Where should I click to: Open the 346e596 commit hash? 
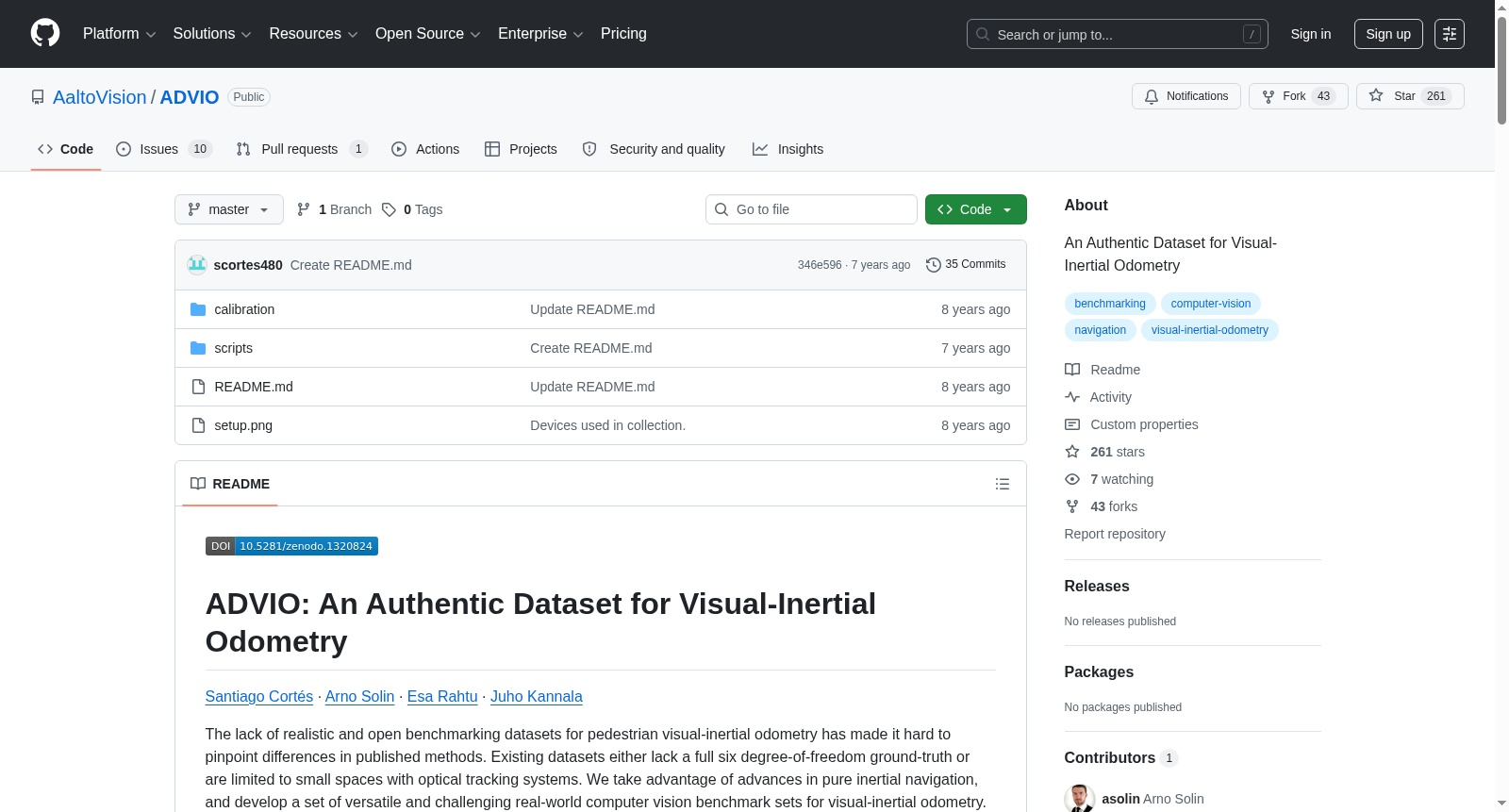[820, 265]
